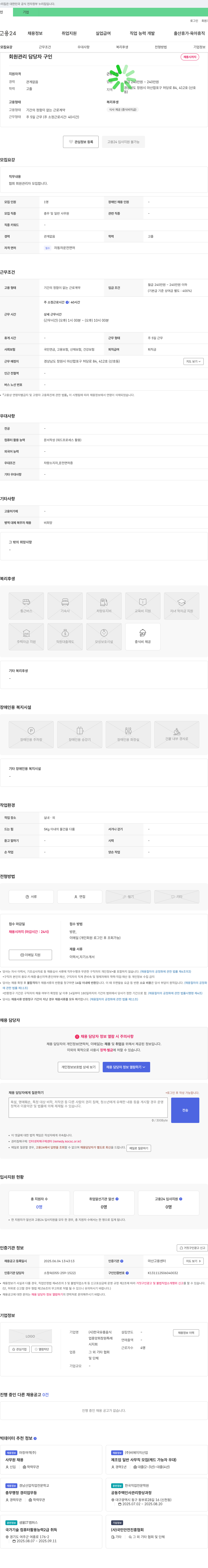Screen dimensions: 208x1568
Task: Click the 장애인용 승강기 icon
Action: pyautogui.click(x=80, y=734)
